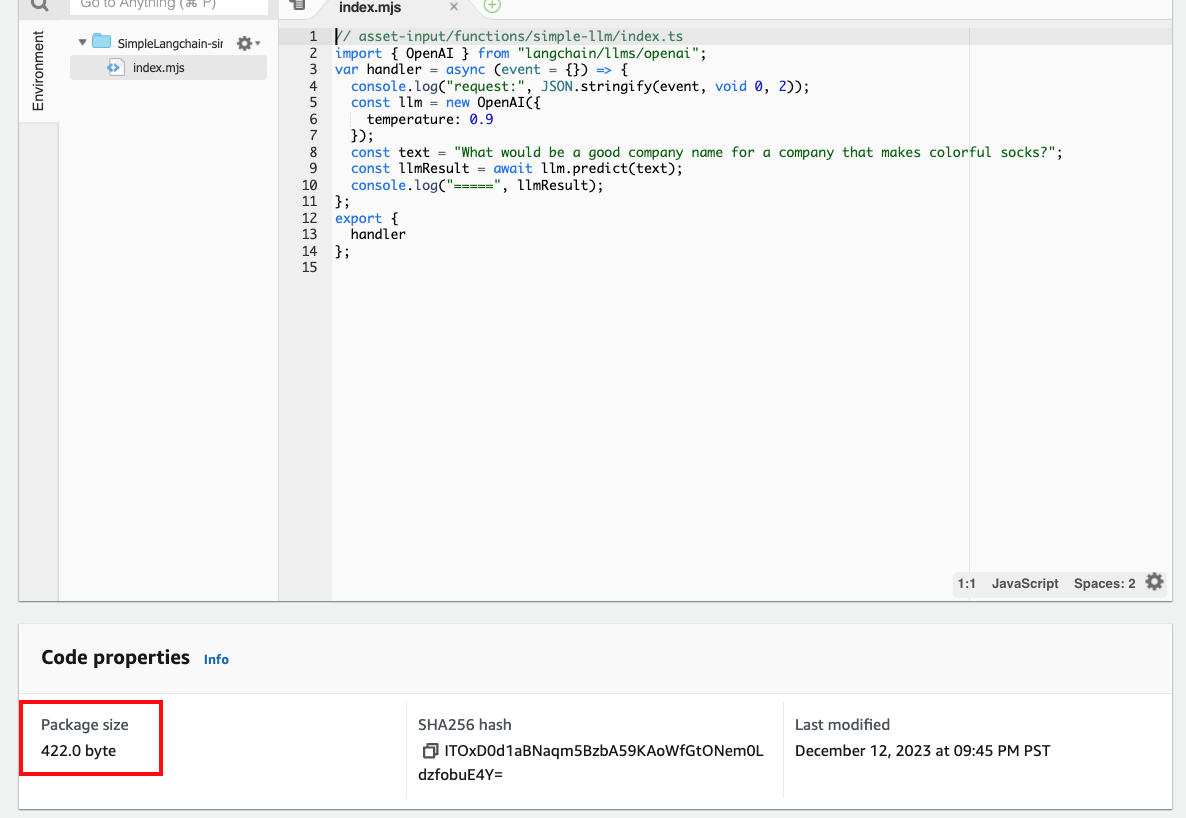This screenshot has height=818, width=1186.
Task: Click the index.mjs file type icon
Action: click(x=115, y=67)
